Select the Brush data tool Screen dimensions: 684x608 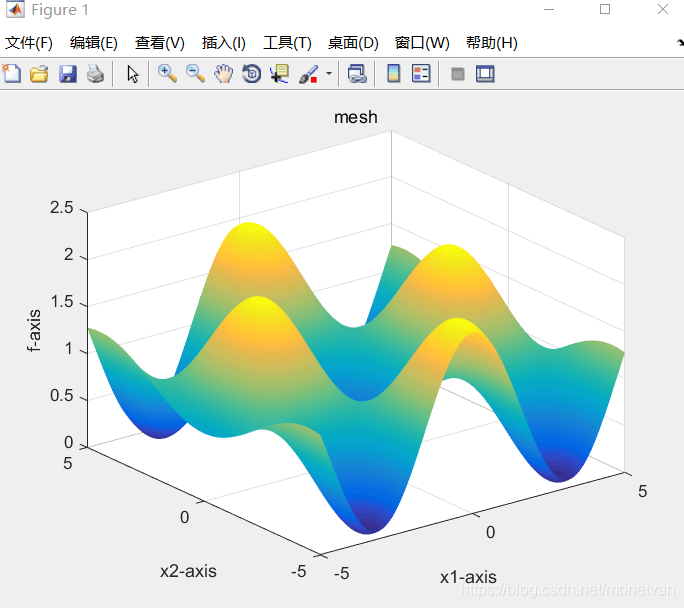tap(309, 74)
